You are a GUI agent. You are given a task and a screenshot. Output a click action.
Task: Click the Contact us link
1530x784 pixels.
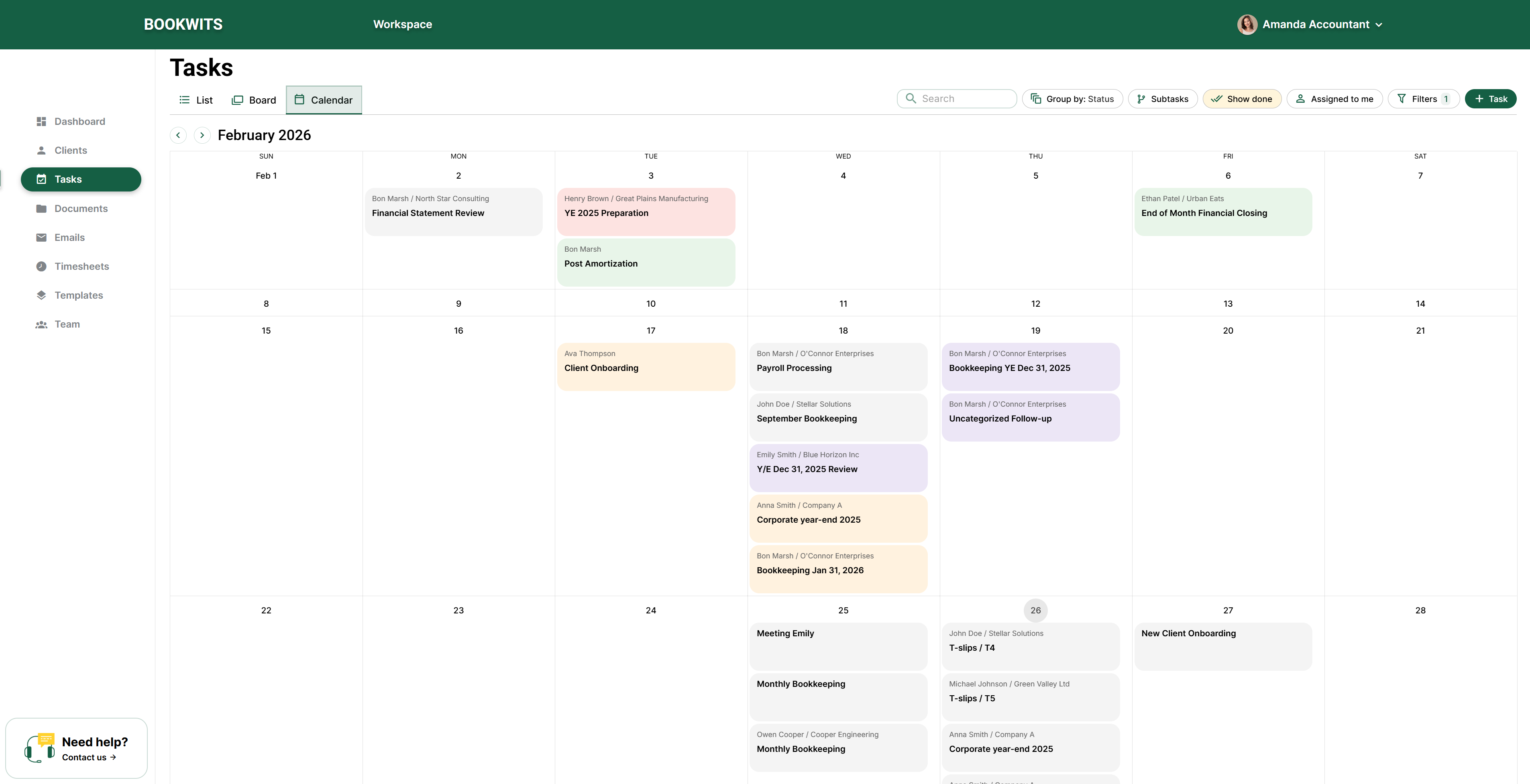coord(89,757)
